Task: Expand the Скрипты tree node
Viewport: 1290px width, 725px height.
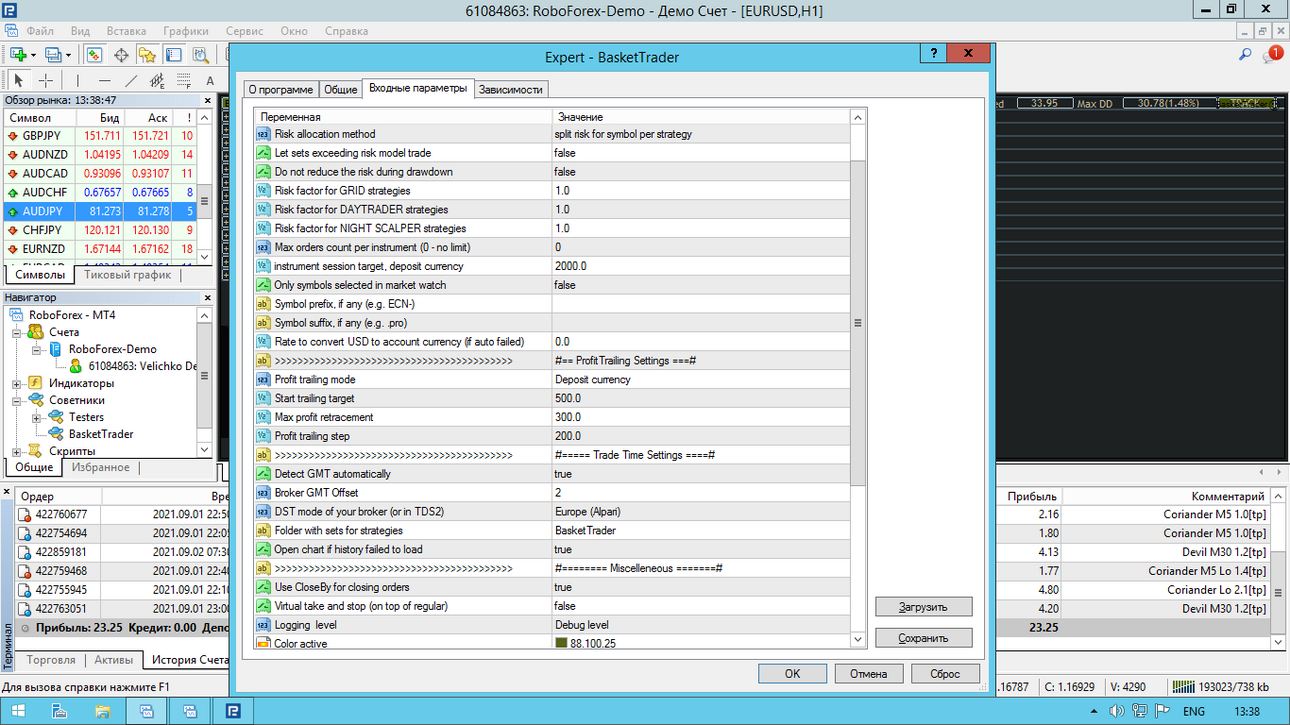Action: (17, 451)
